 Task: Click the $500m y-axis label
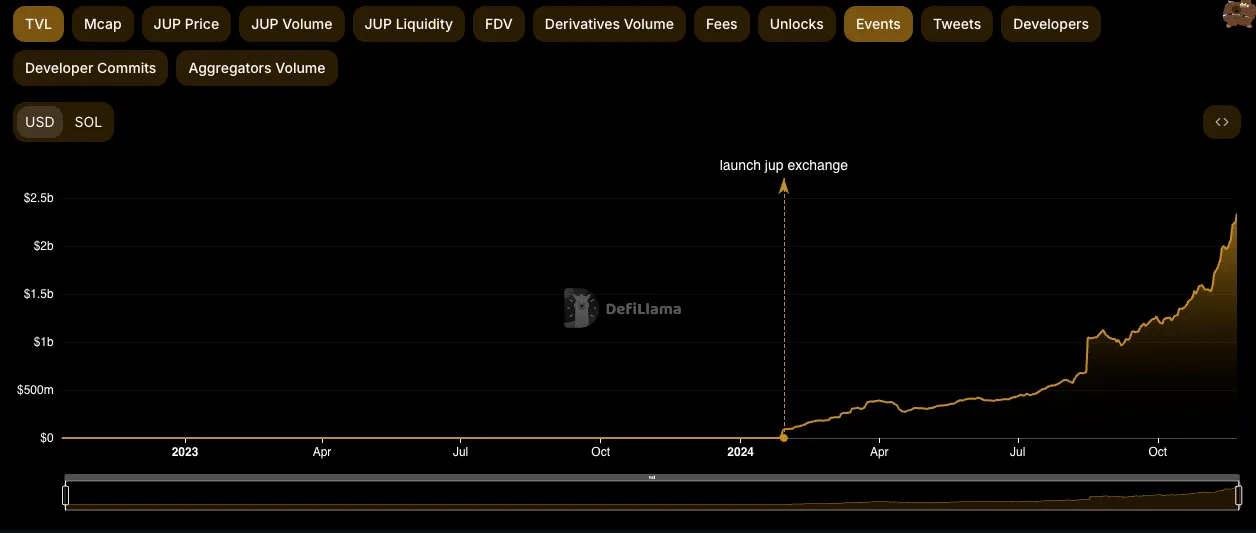point(35,390)
